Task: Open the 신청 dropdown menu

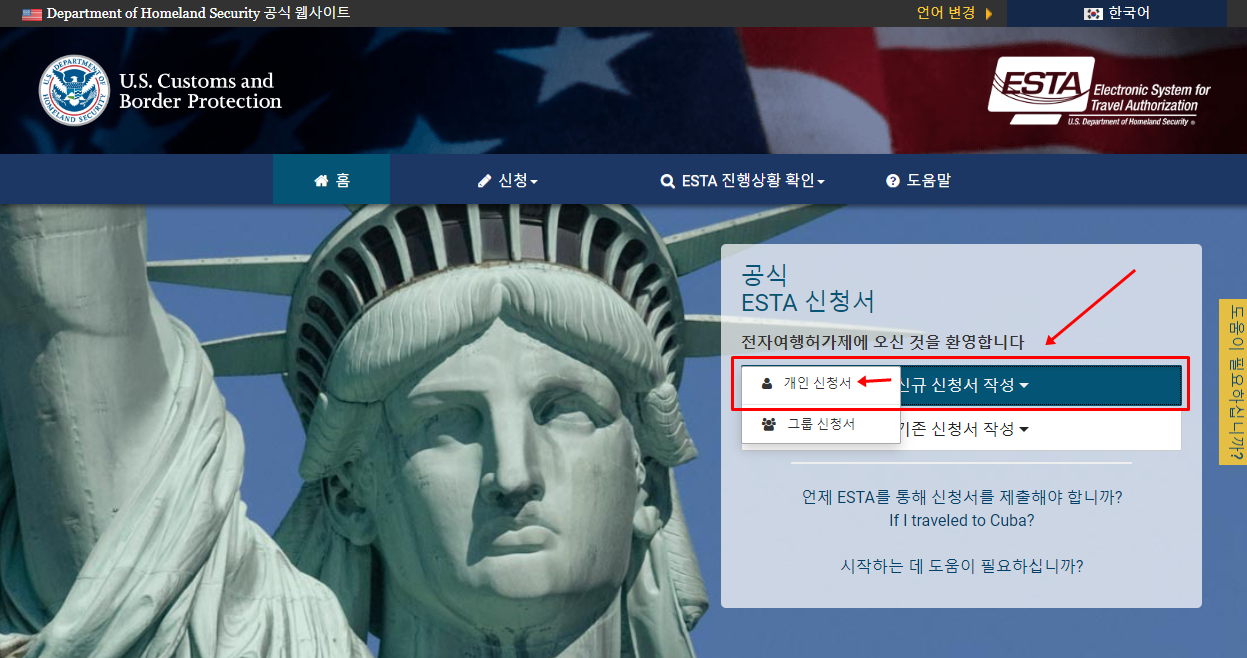Action: click(x=508, y=181)
